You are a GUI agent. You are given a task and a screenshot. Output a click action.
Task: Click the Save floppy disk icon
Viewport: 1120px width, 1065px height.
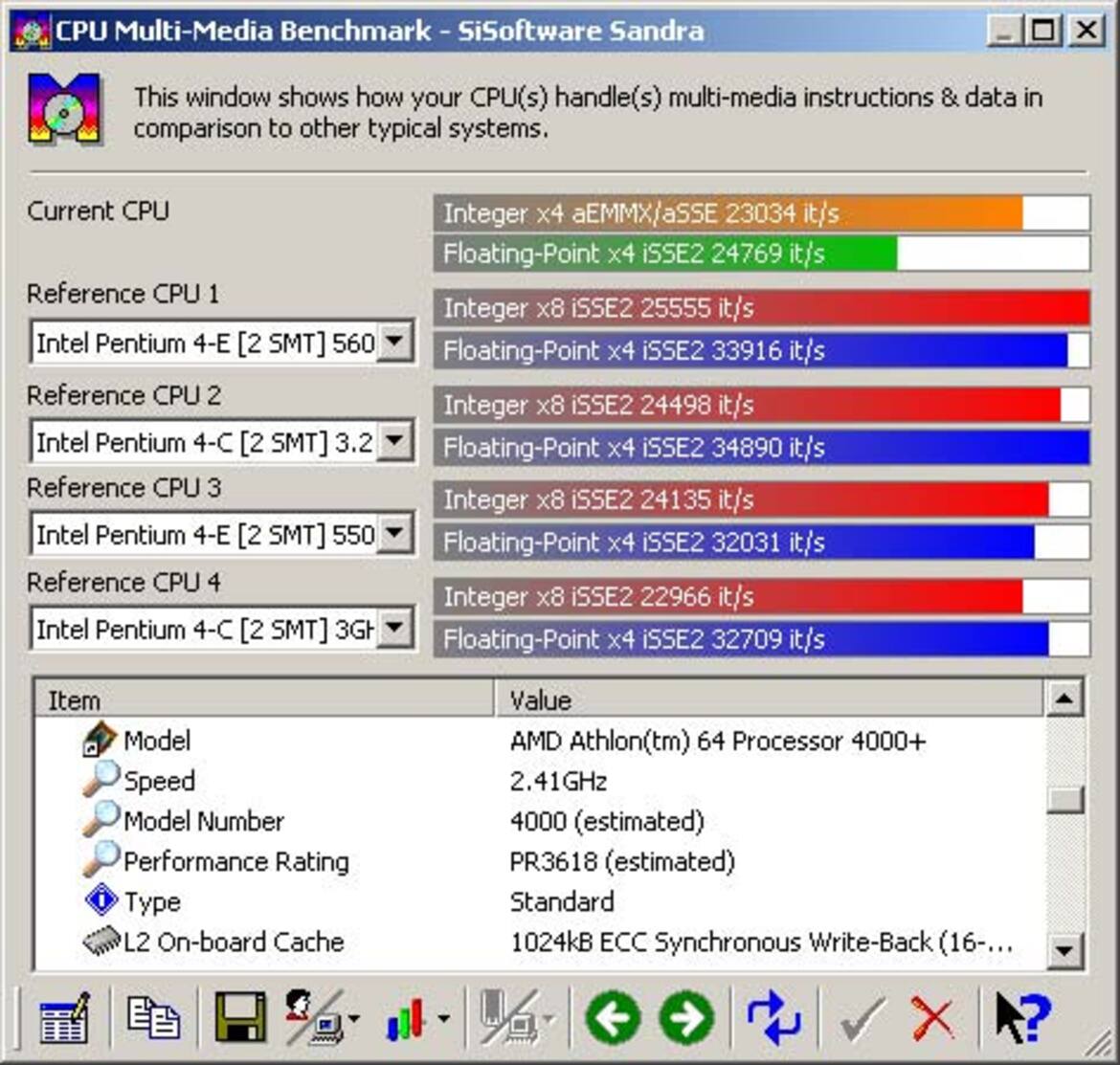pos(240,1016)
